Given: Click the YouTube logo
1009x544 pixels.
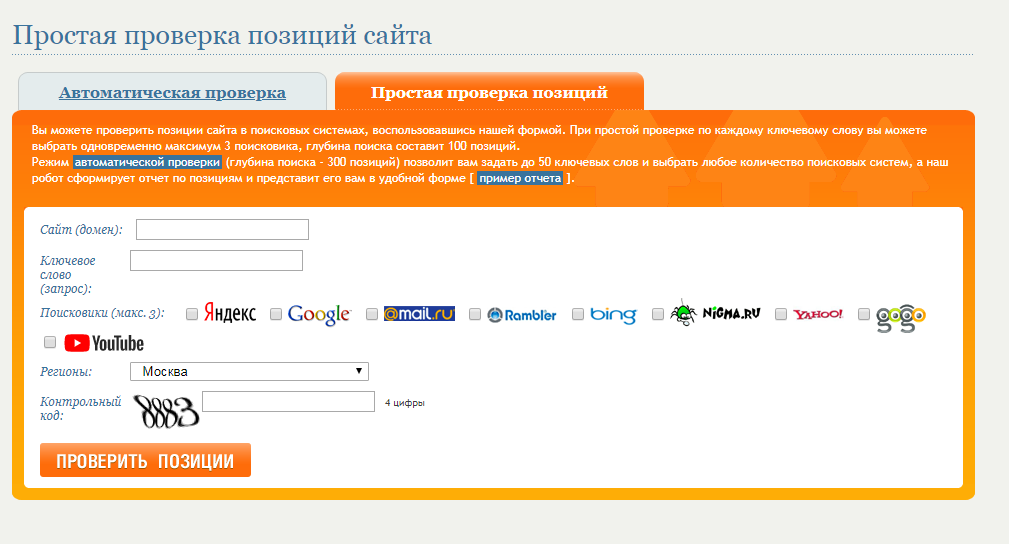Looking at the screenshot, I should coord(104,343).
